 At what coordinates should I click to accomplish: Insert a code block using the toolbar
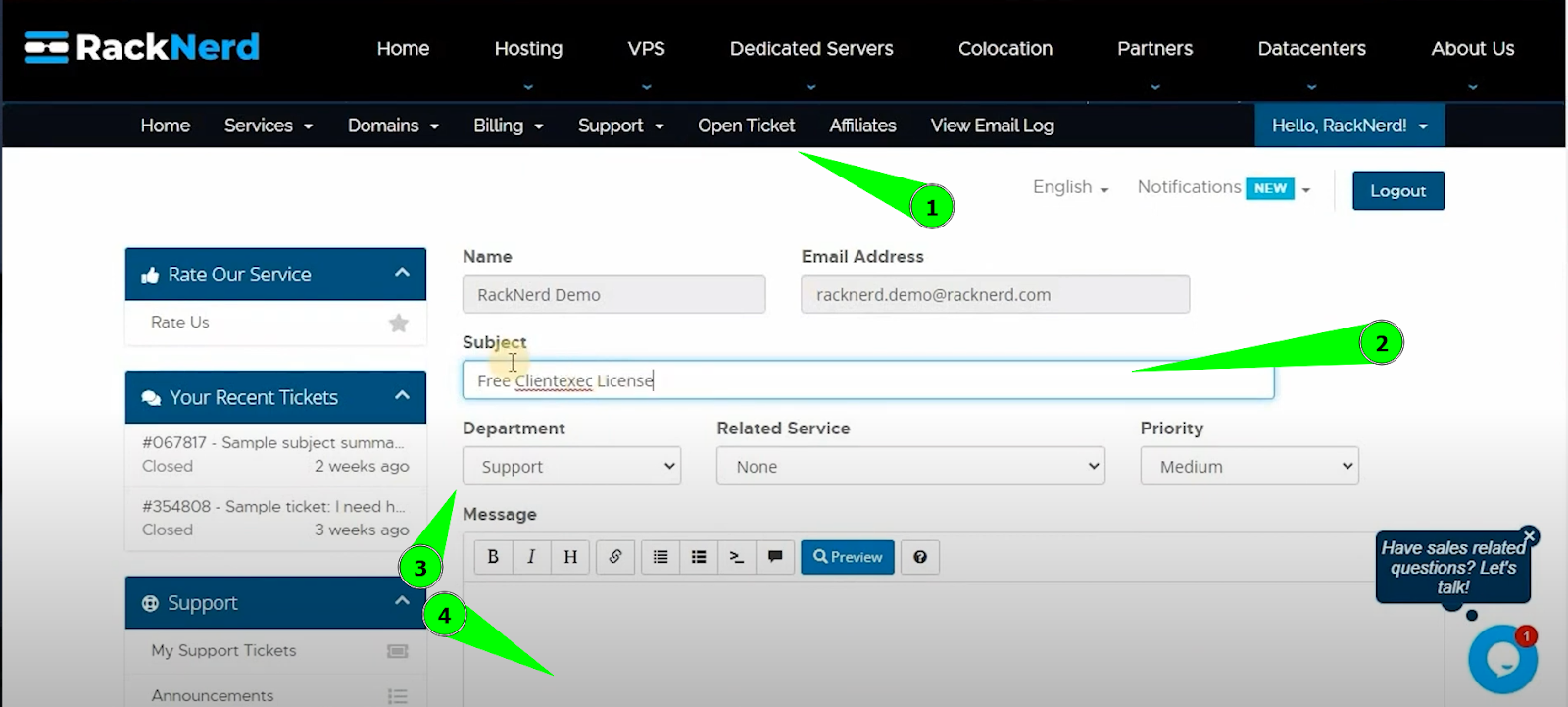click(737, 557)
